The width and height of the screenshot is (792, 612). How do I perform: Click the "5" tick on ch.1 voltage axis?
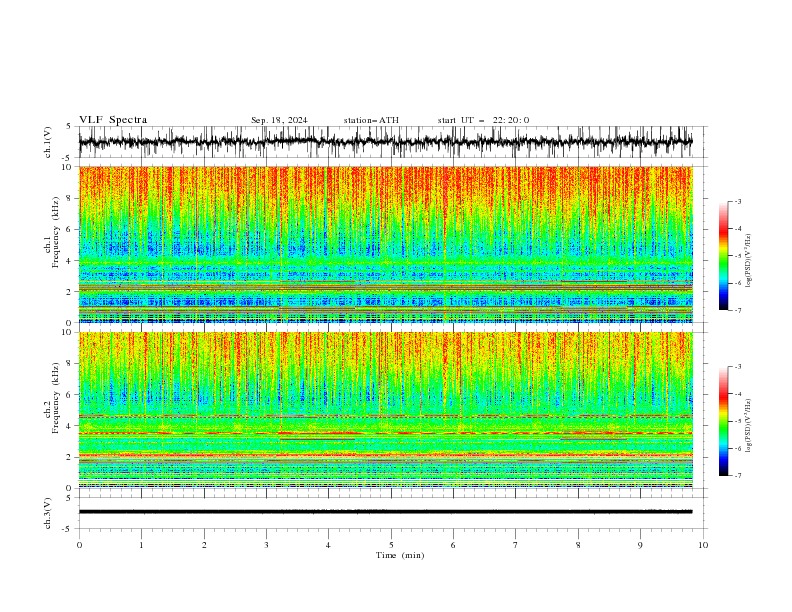[69, 126]
